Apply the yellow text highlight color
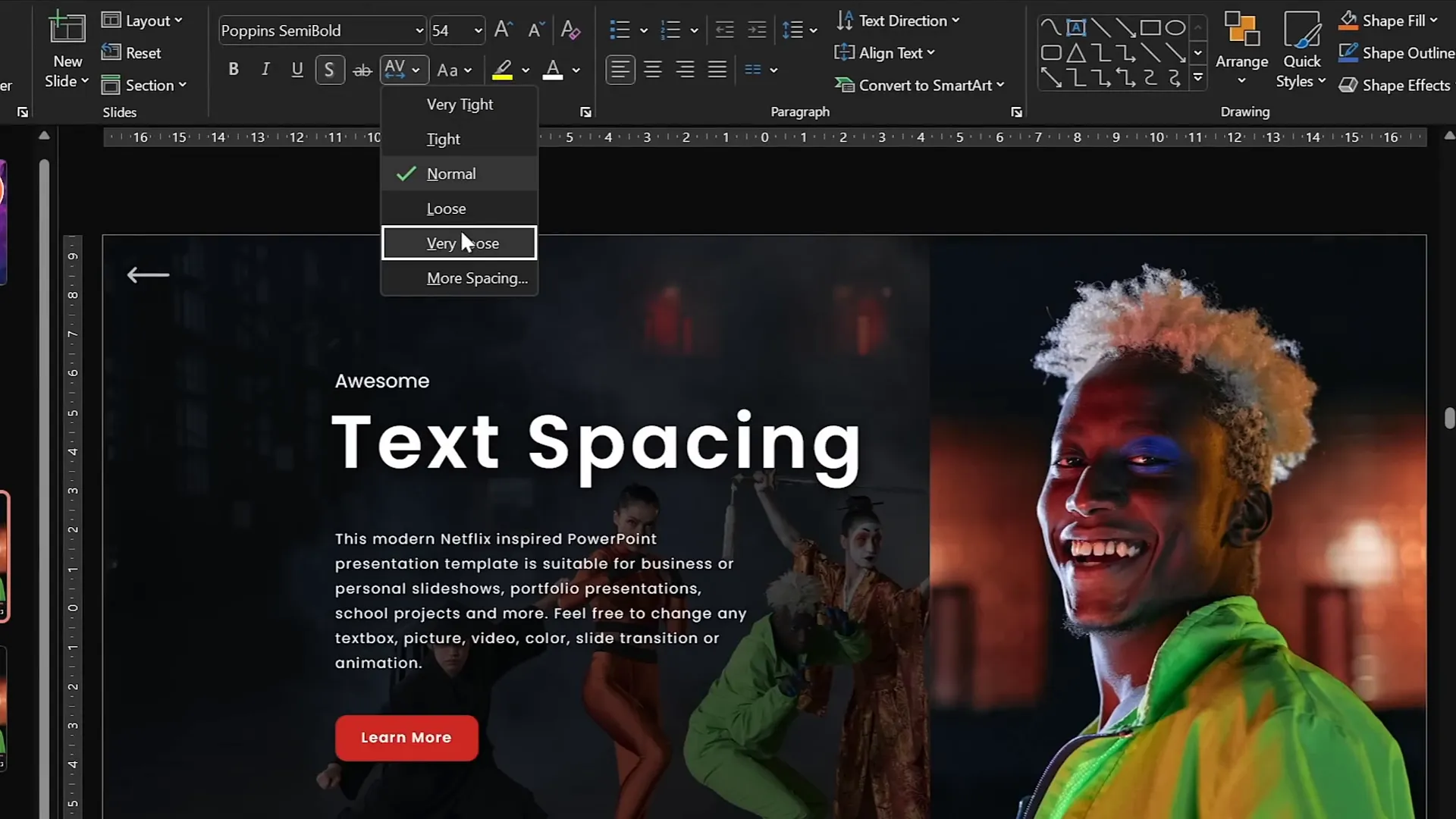This screenshot has height=819, width=1456. pos(502,70)
